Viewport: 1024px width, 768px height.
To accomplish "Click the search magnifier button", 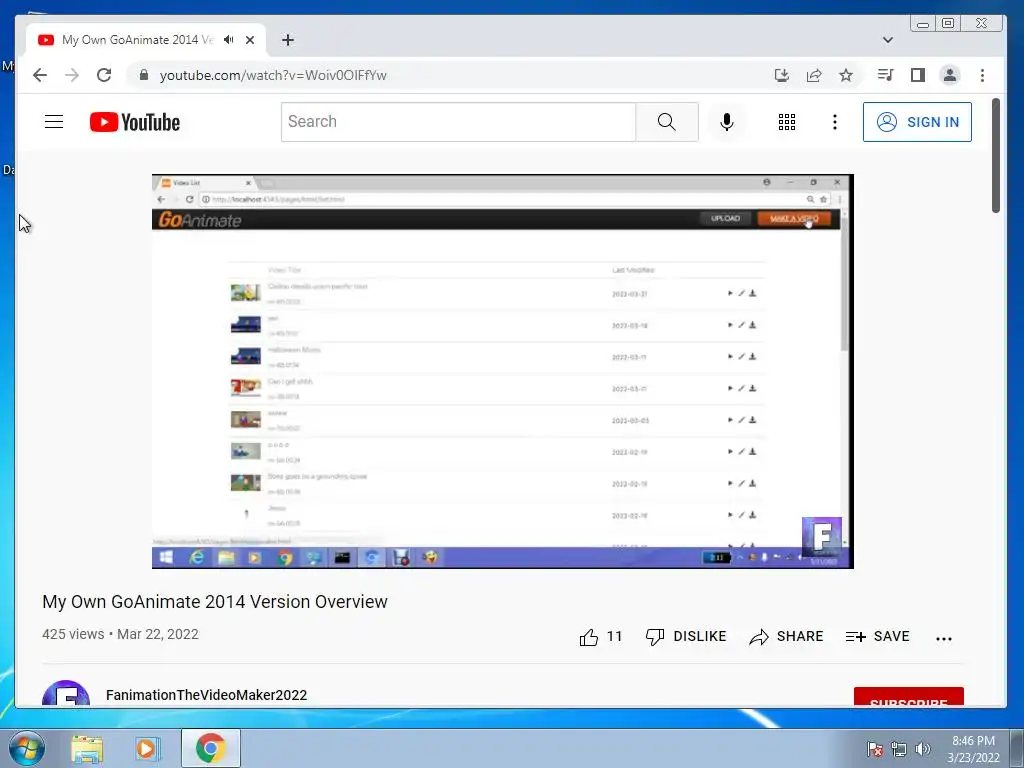I will point(667,121).
